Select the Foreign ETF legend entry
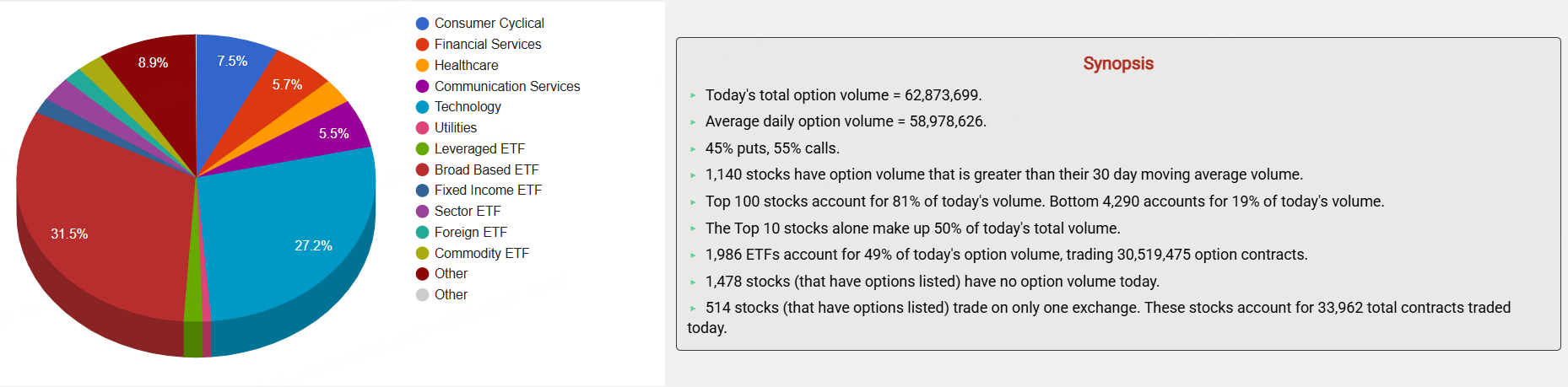Image resolution: width=1568 pixels, height=387 pixels. (470, 232)
